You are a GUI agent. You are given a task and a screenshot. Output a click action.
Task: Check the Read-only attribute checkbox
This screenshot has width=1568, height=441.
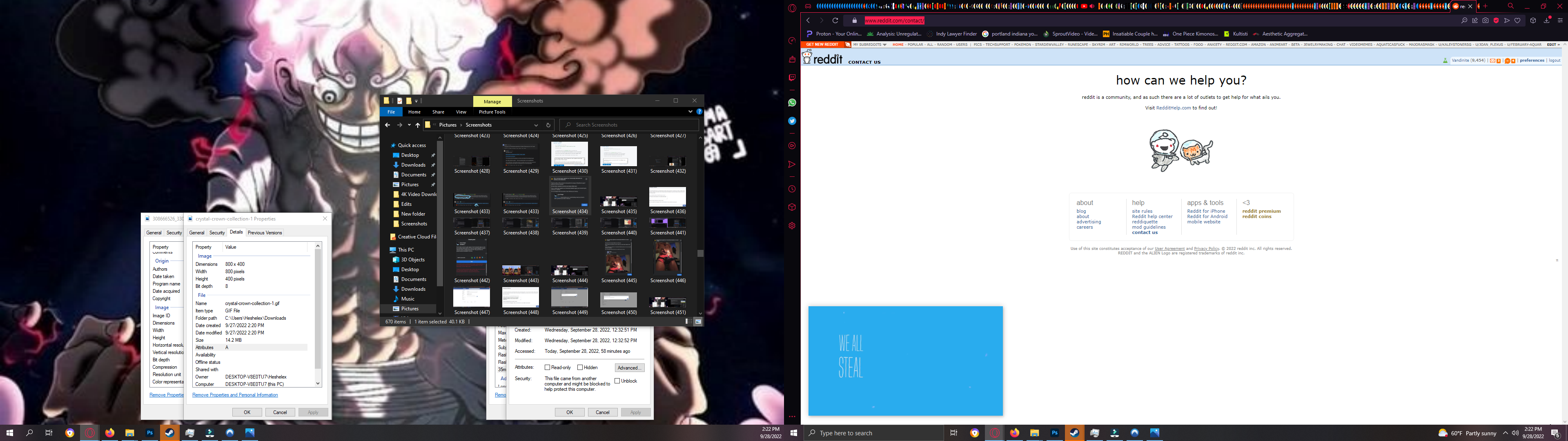[x=547, y=367]
